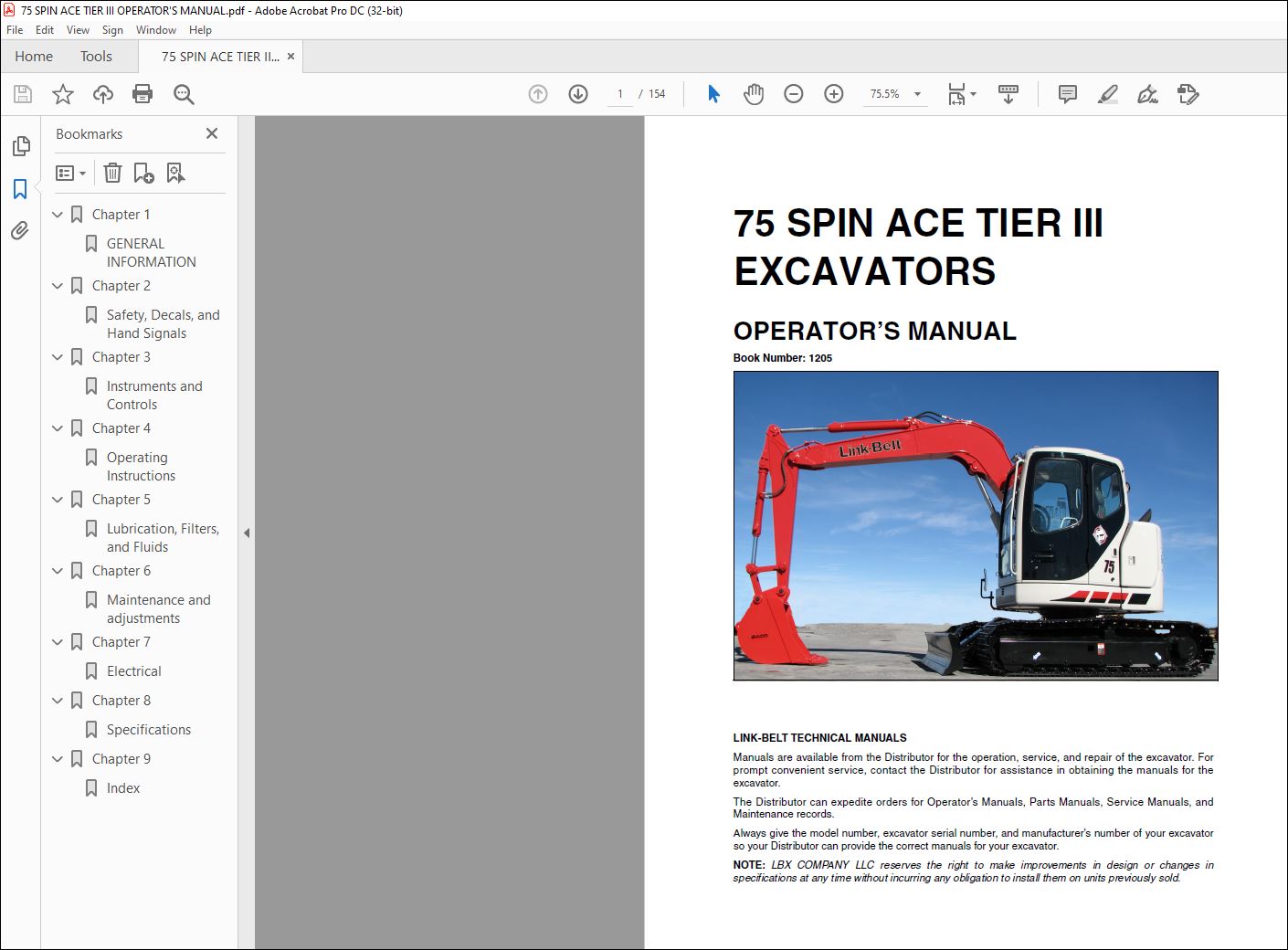1288x950 pixels.
Task: Jump to Instruments and Controls bookmark
Action: pos(154,396)
